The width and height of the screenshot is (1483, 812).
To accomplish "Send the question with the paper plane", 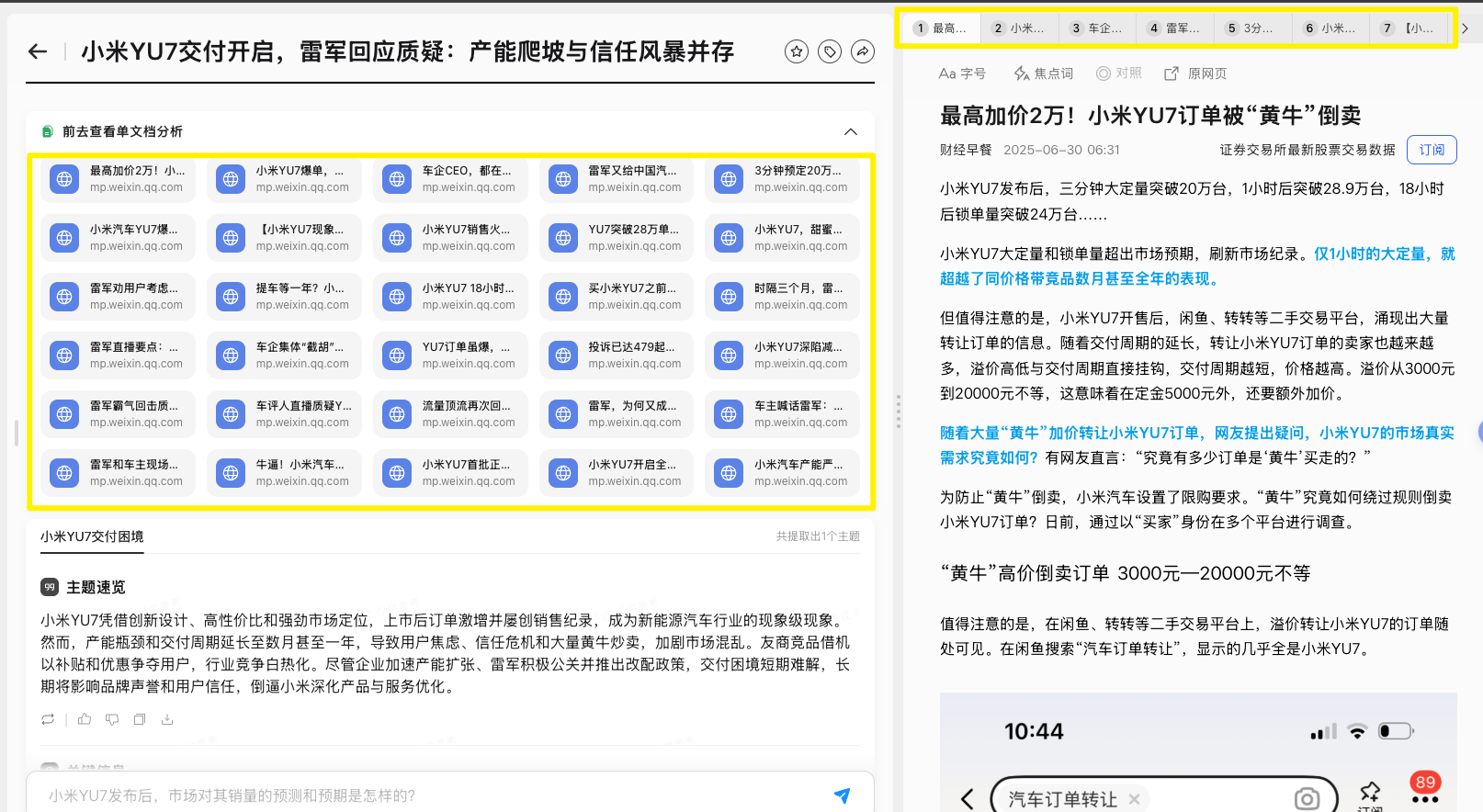I will click(x=842, y=795).
